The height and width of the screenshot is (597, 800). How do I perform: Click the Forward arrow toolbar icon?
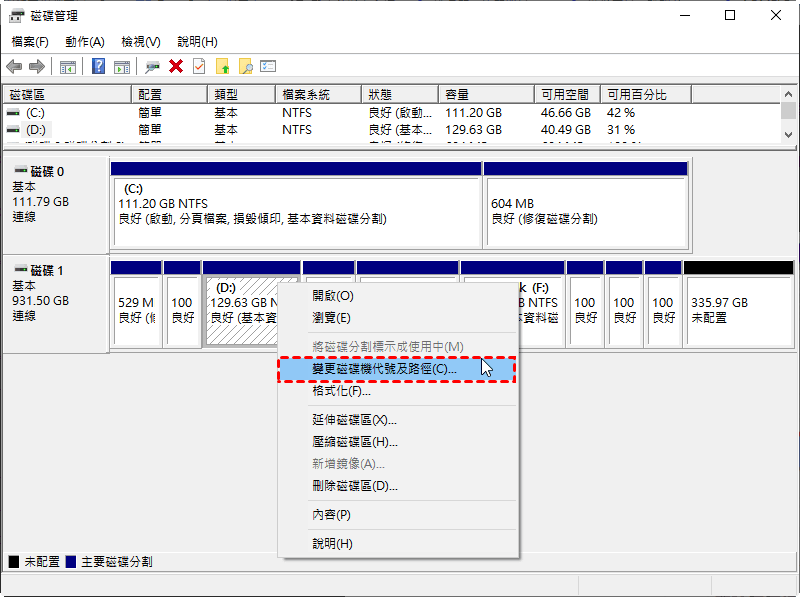tap(37, 66)
